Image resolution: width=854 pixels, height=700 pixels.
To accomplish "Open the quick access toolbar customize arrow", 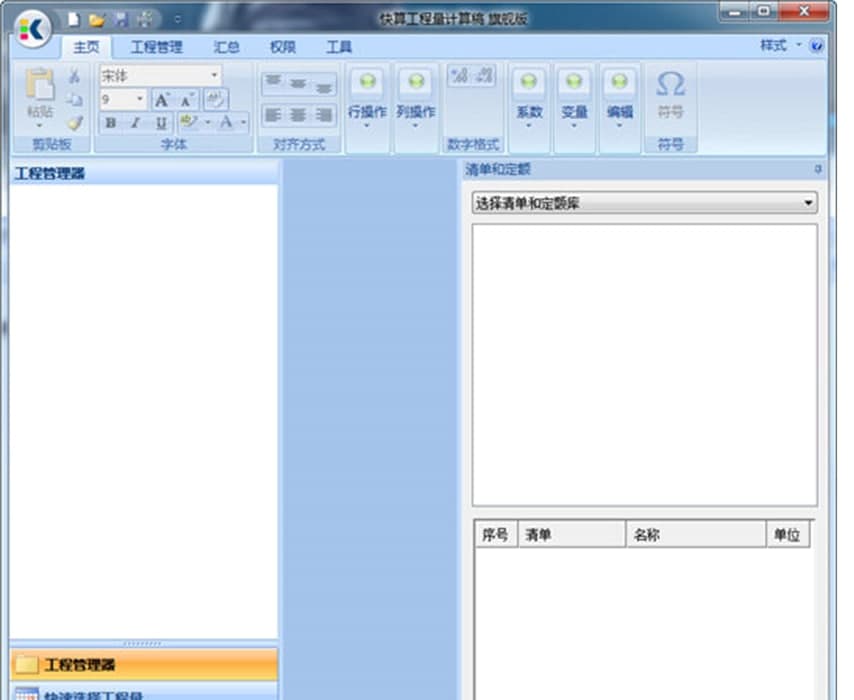I will (178, 20).
